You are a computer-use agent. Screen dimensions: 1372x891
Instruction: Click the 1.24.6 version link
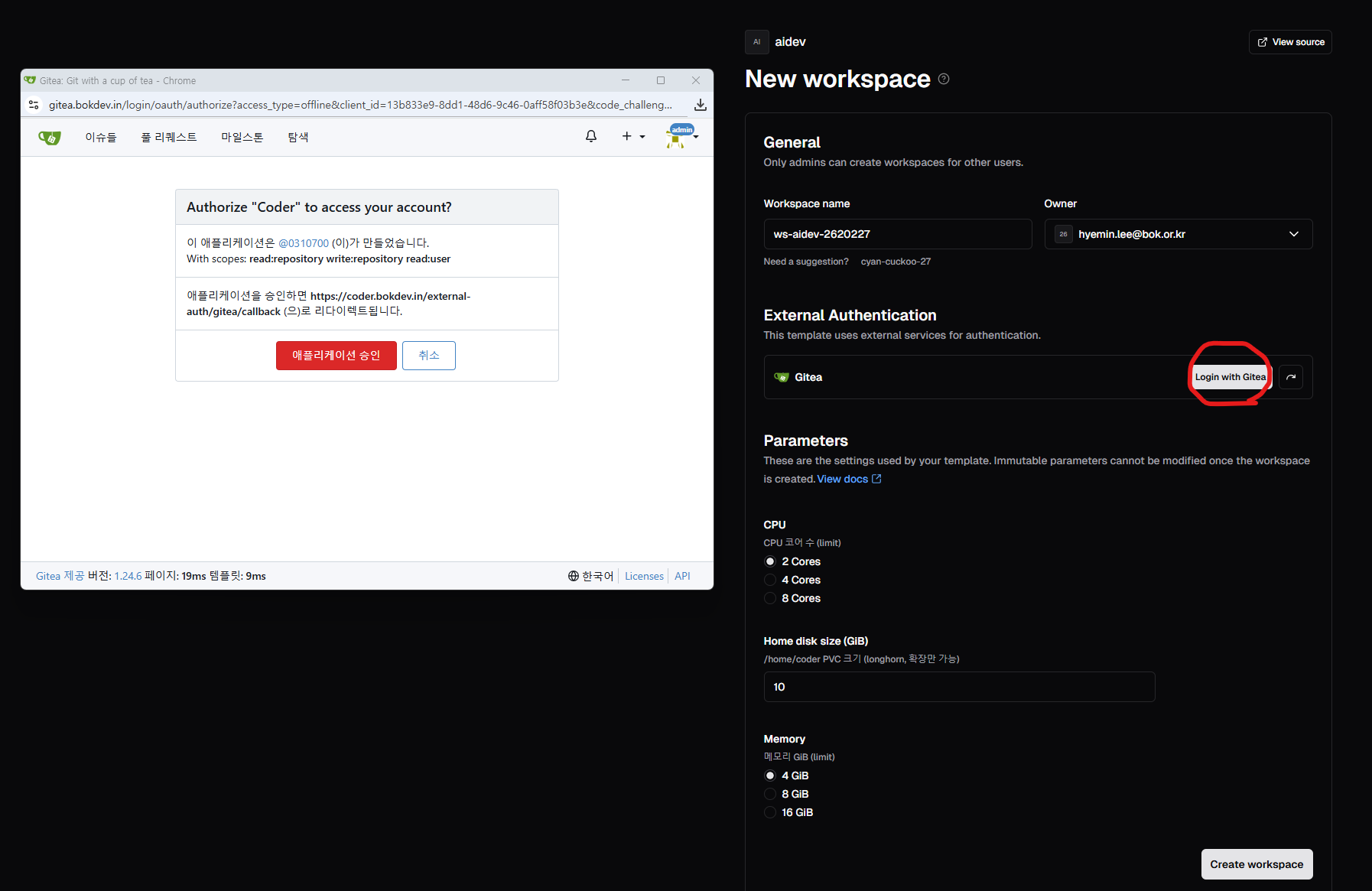pos(128,576)
